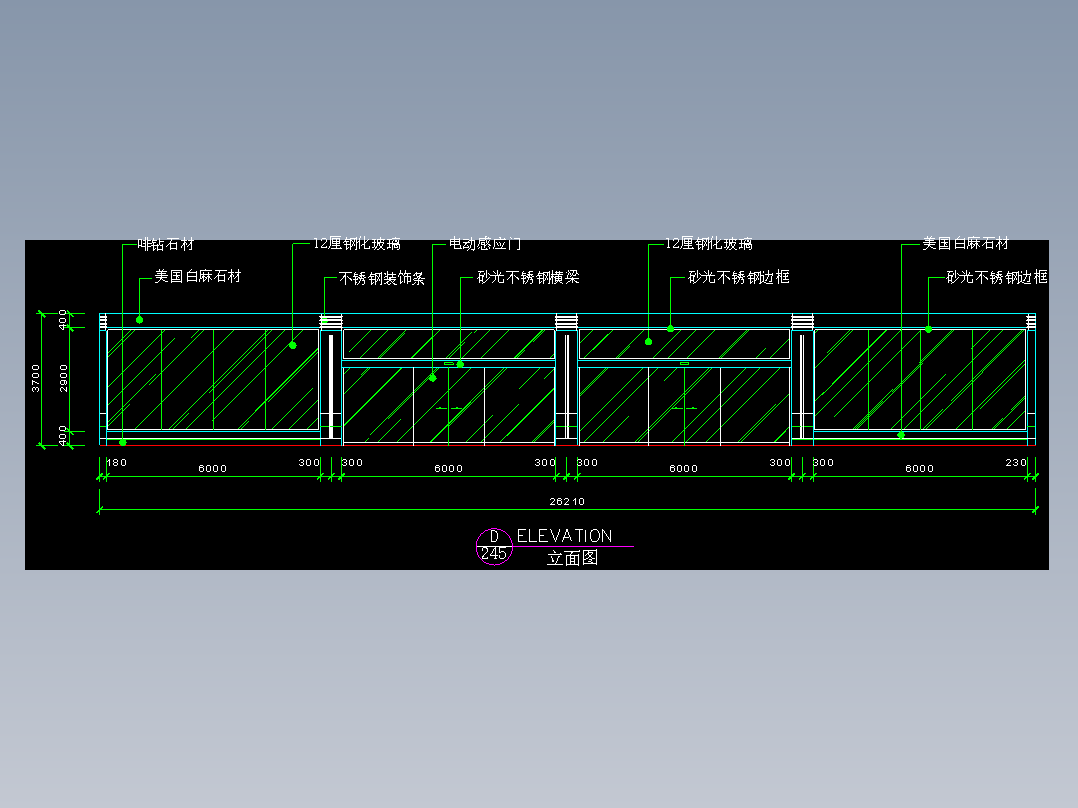Select the 180 dimension value
The width and height of the screenshot is (1078, 808).
click(117, 462)
